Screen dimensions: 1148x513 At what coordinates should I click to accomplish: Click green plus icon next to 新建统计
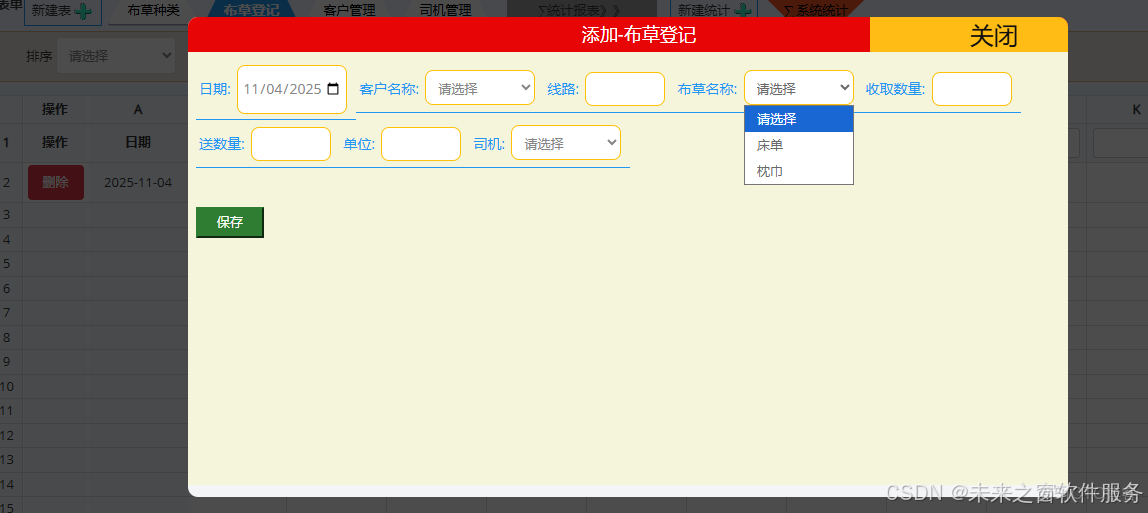pyautogui.click(x=742, y=11)
